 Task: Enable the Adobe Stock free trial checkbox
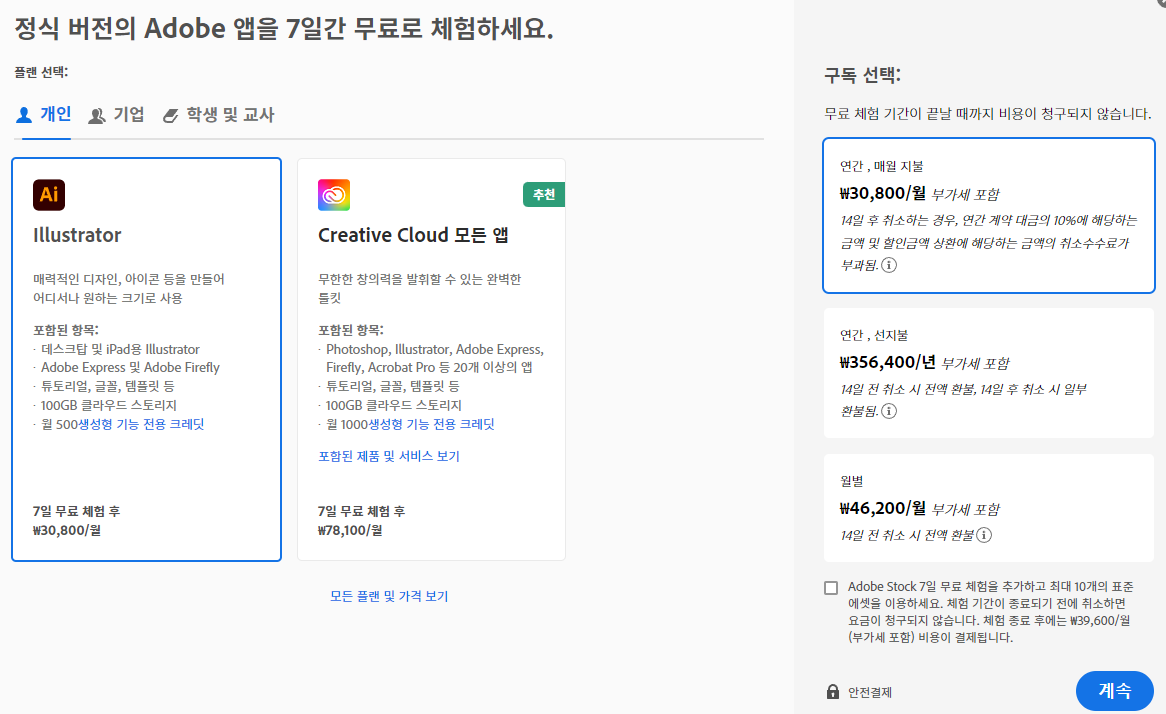click(x=831, y=588)
